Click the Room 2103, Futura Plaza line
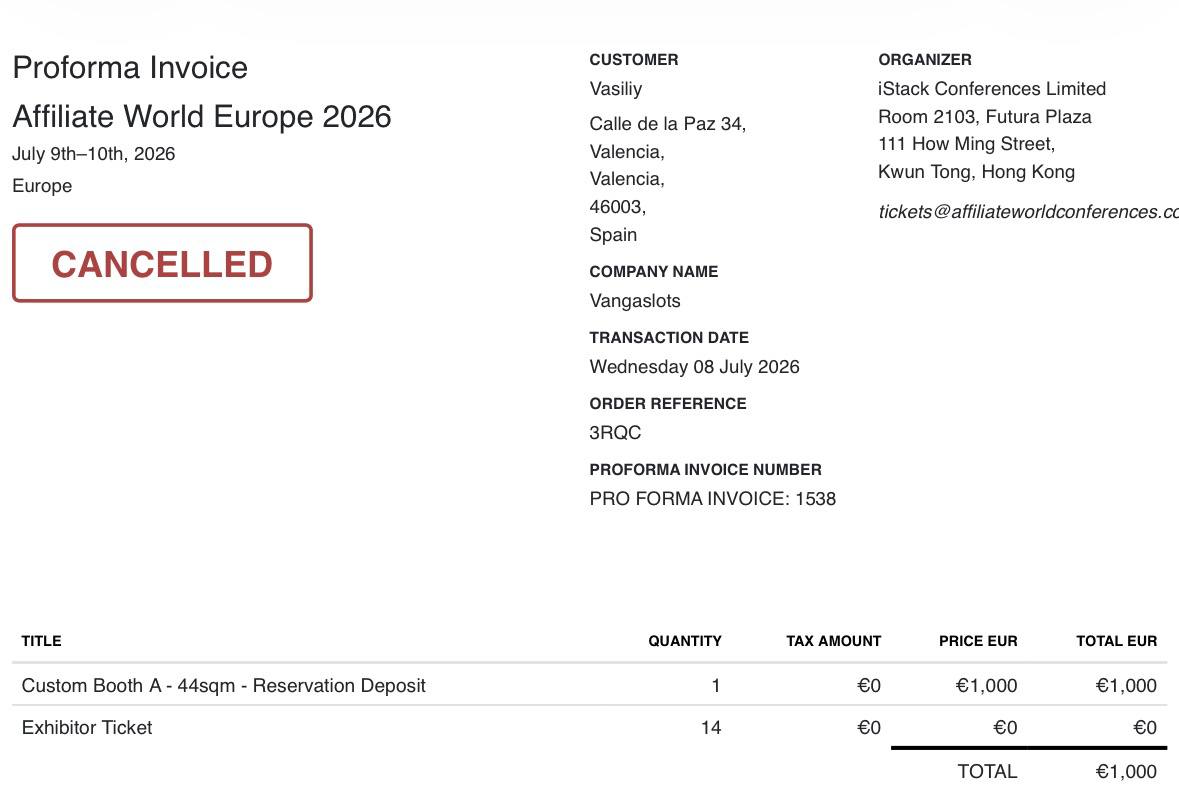The height and width of the screenshot is (797, 1179). [984, 117]
